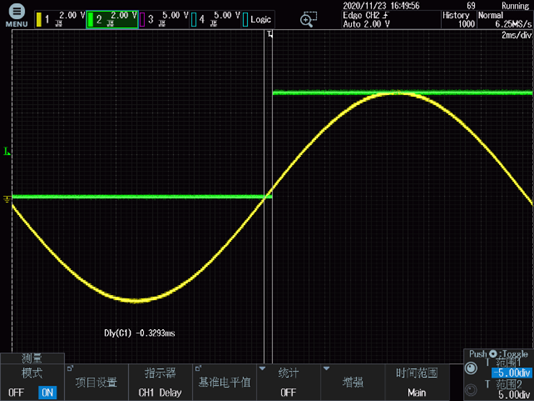Image resolution: width=534 pixels, height=401 pixels.
Task: Expand the 增强 enhanced menu
Action: (x=352, y=382)
